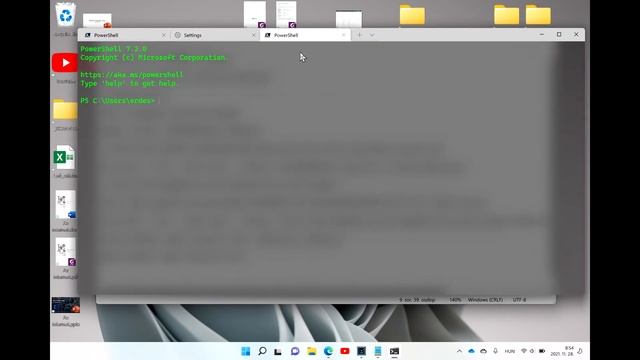640x360 pixels.
Task: Open Wi-Fi network tray icon
Action: coord(524,351)
